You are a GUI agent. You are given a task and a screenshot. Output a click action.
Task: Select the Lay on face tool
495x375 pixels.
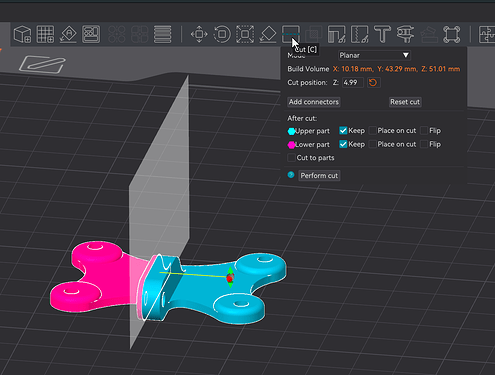268,34
